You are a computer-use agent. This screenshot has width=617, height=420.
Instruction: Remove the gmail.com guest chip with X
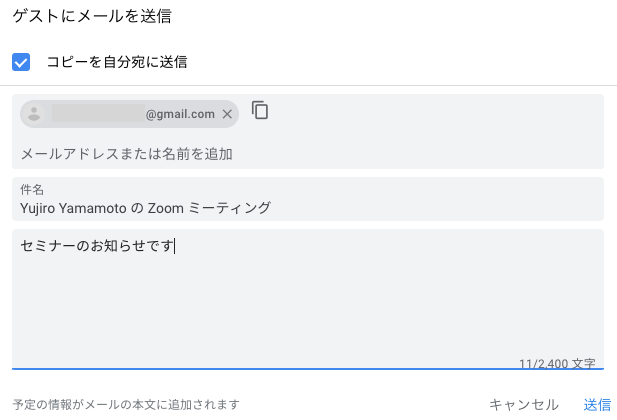(x=227, y=114)
